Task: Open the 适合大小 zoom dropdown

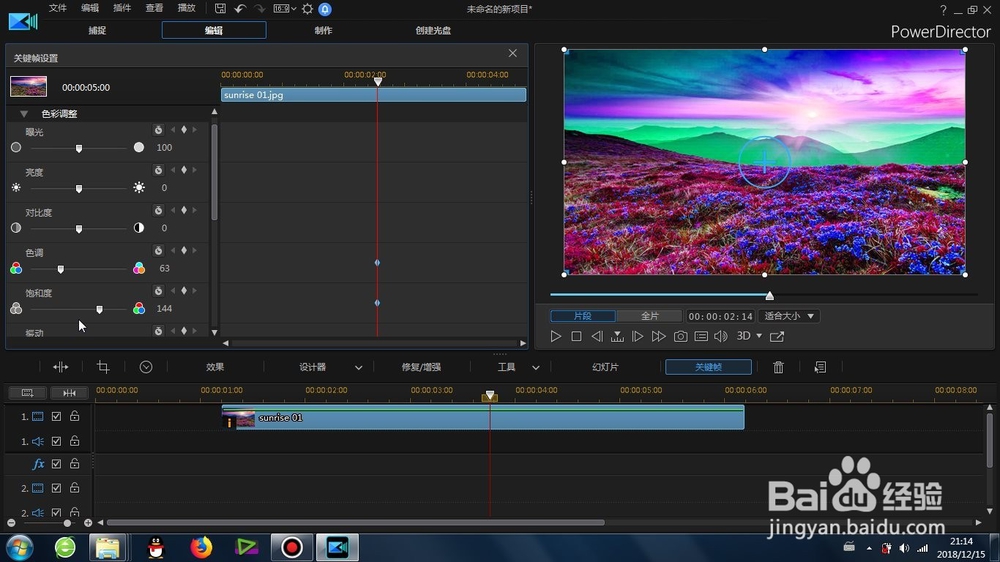Action: point(790,316)
